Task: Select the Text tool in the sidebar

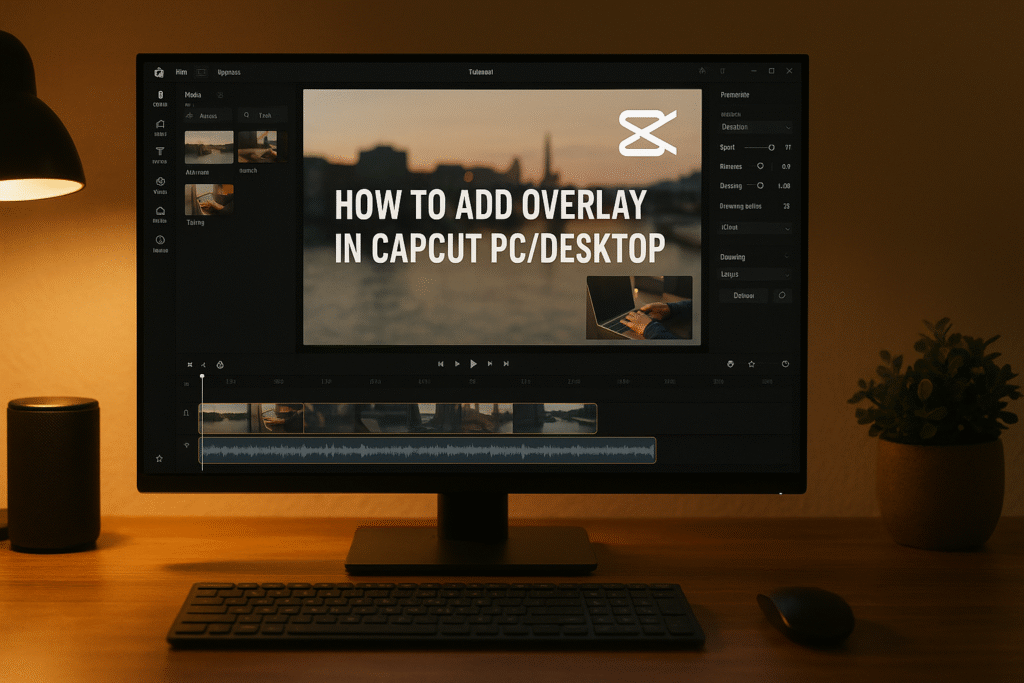Action: [160, 151]
